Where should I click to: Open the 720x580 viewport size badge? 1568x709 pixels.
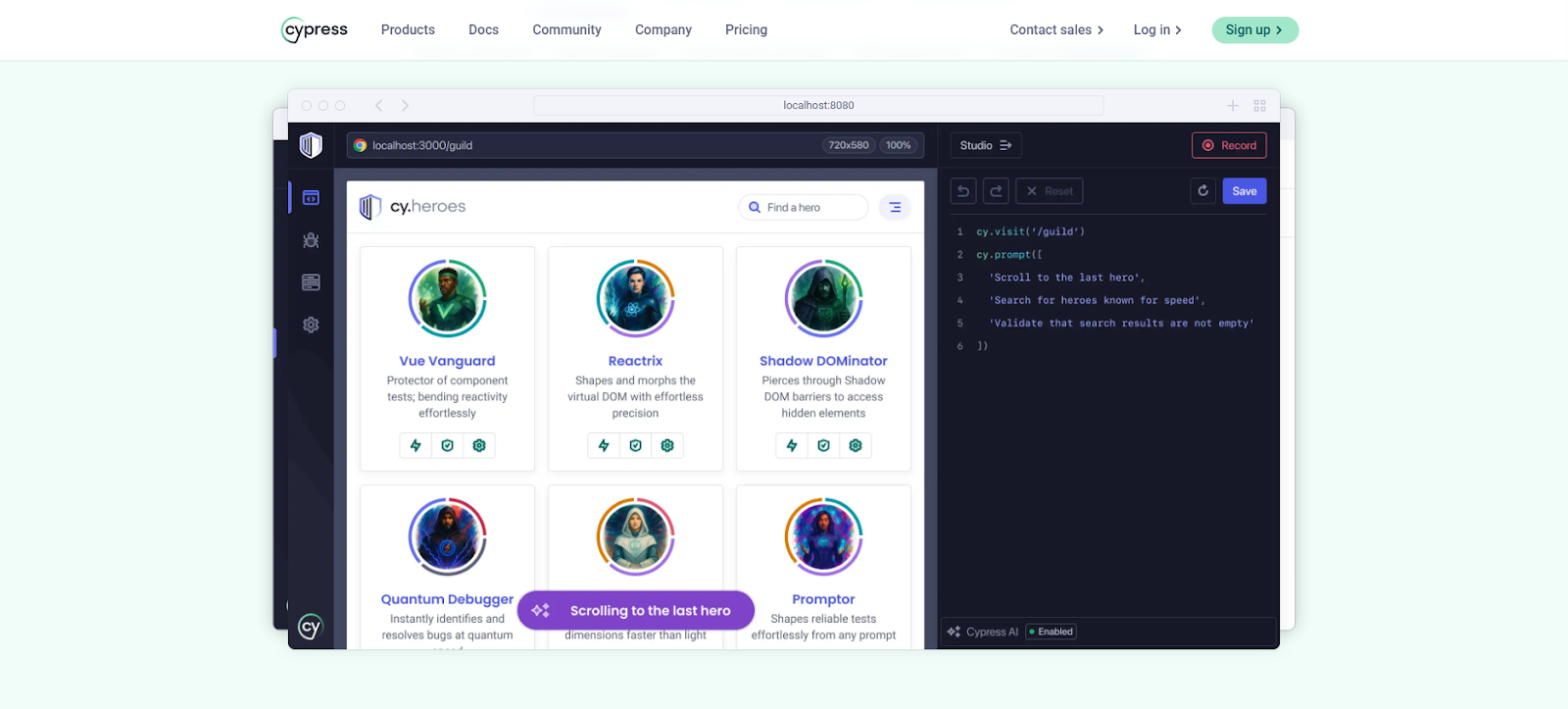pos(849,145)
